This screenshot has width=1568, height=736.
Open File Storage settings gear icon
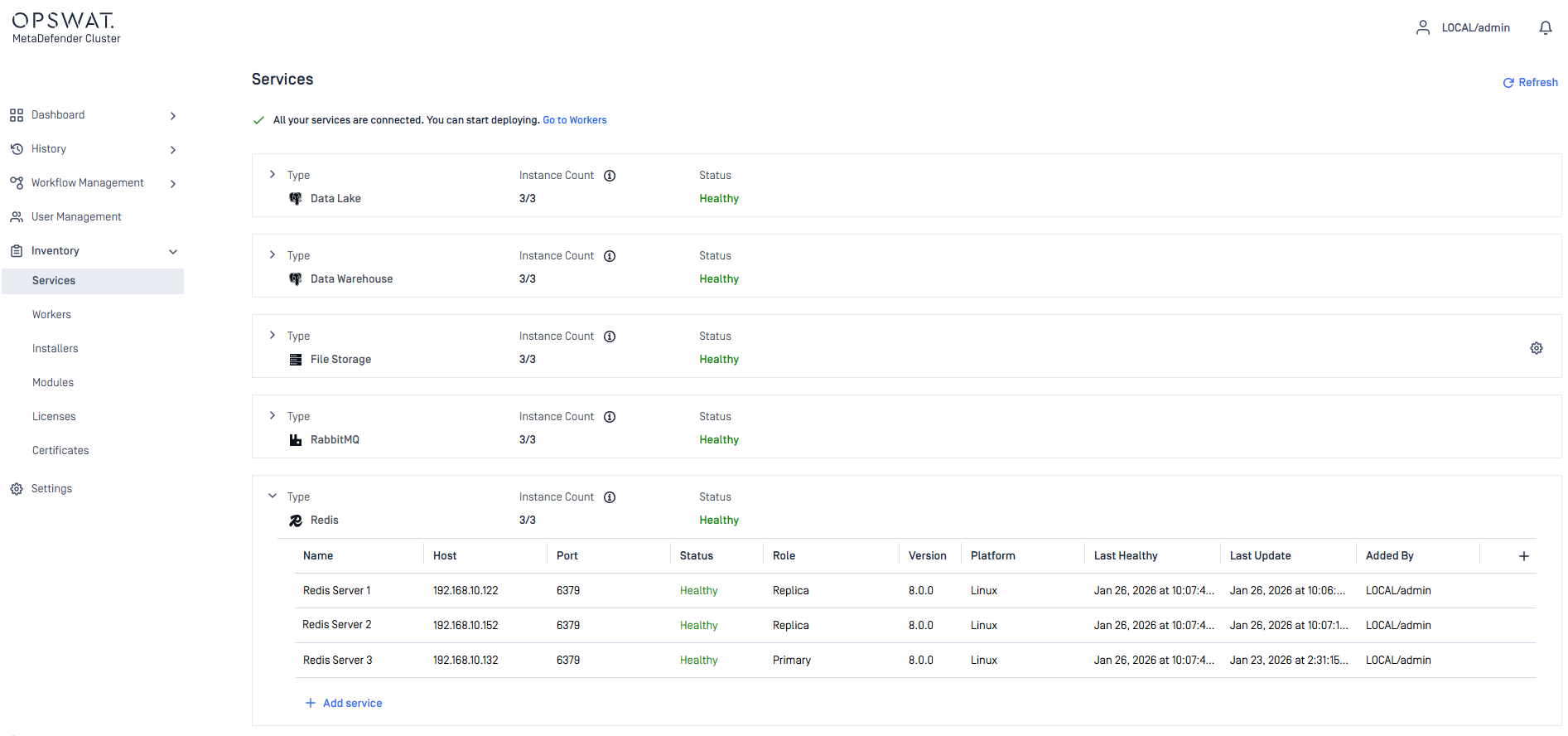(x=1536, y=348)
